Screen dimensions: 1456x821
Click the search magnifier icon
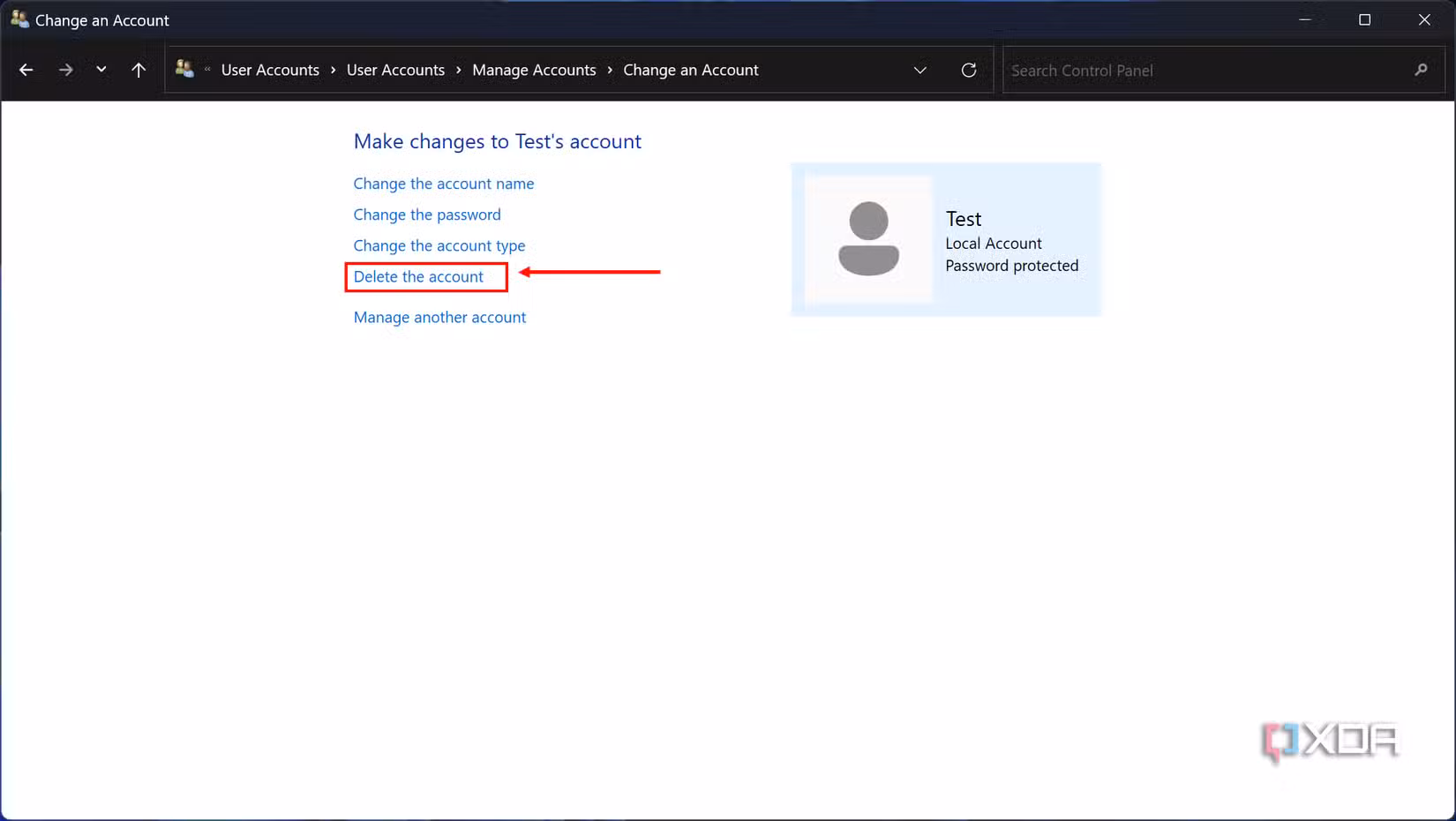(1422, 70)
